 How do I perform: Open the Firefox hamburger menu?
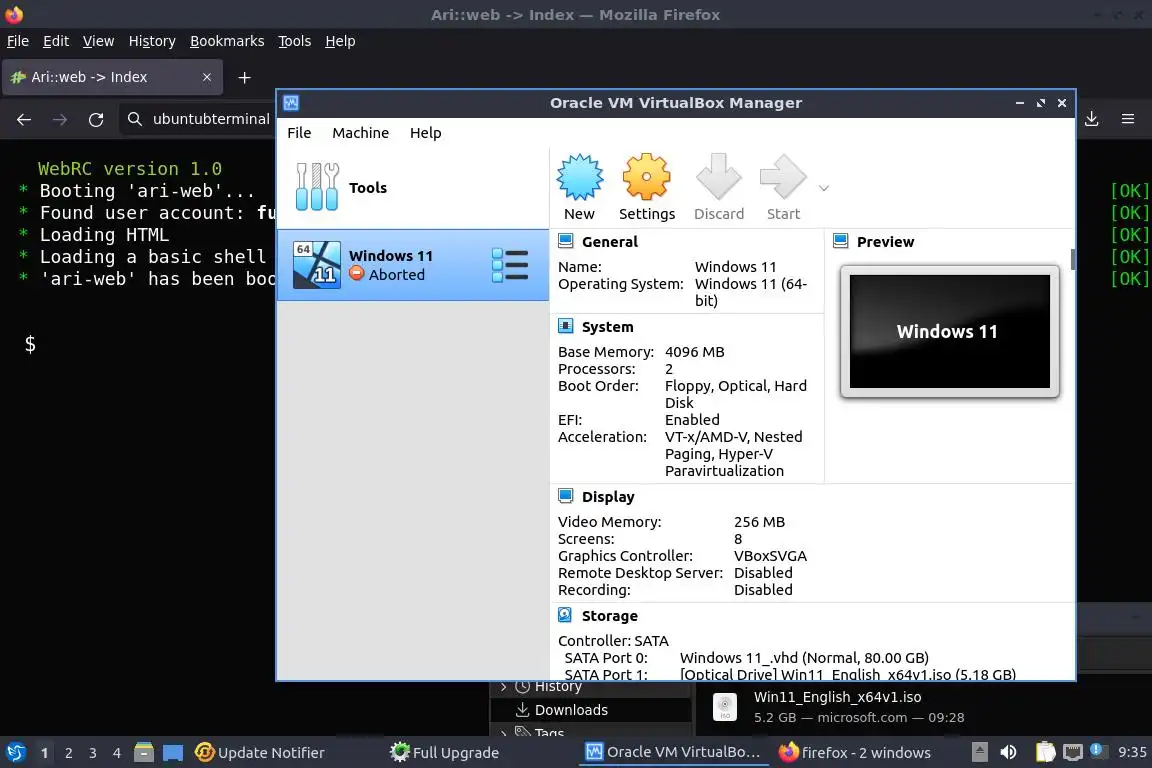[1128, 119]
